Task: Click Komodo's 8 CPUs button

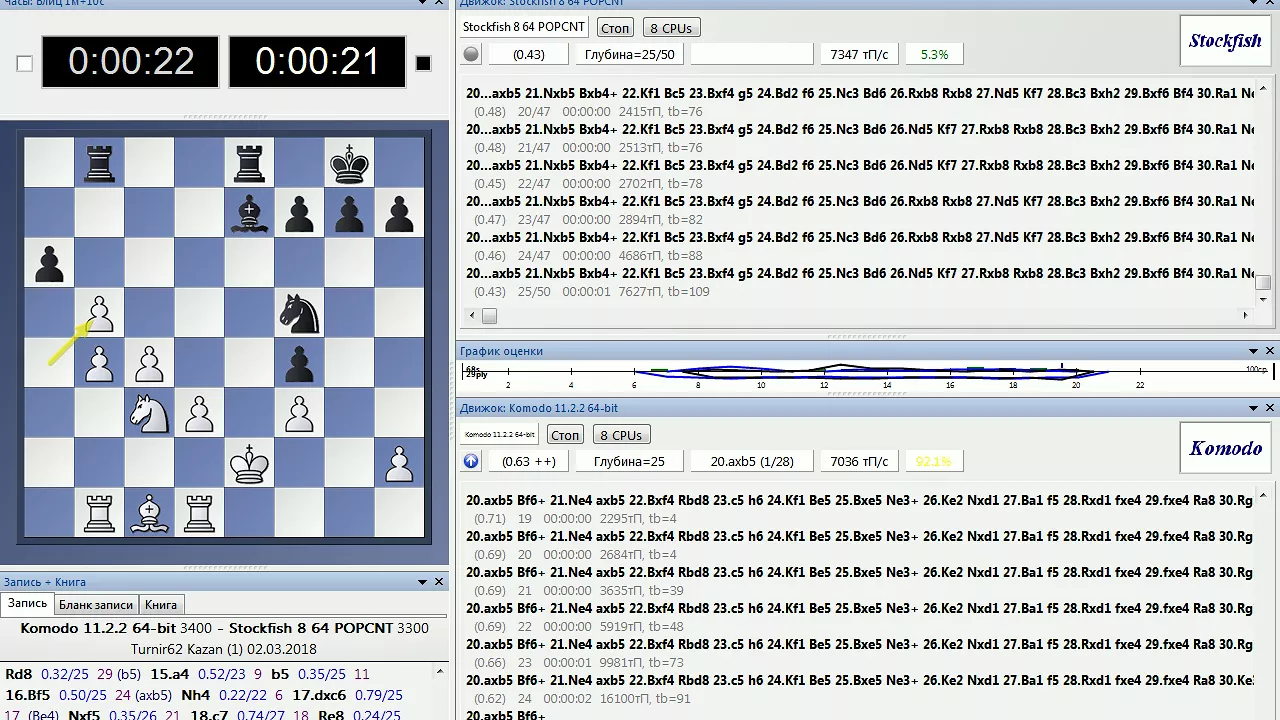Action: [x=621, y=435]
